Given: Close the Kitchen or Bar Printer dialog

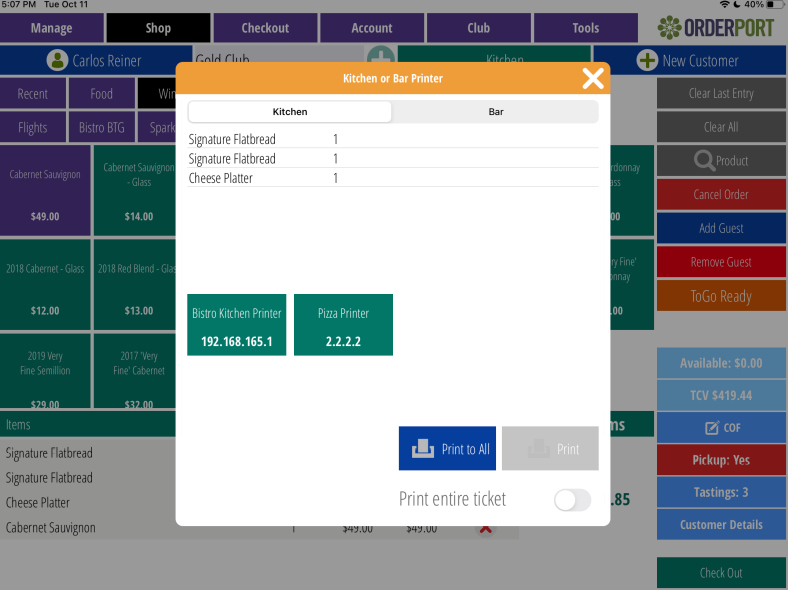Looking at the screenshot, I should pos(593,78).
